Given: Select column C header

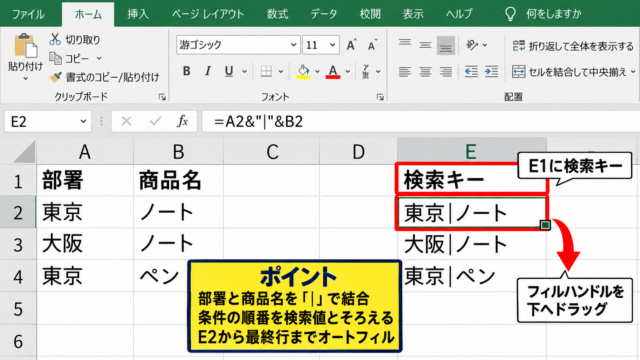Looking at the screenshot, I should pyautogui.click(x=272, y=151).
